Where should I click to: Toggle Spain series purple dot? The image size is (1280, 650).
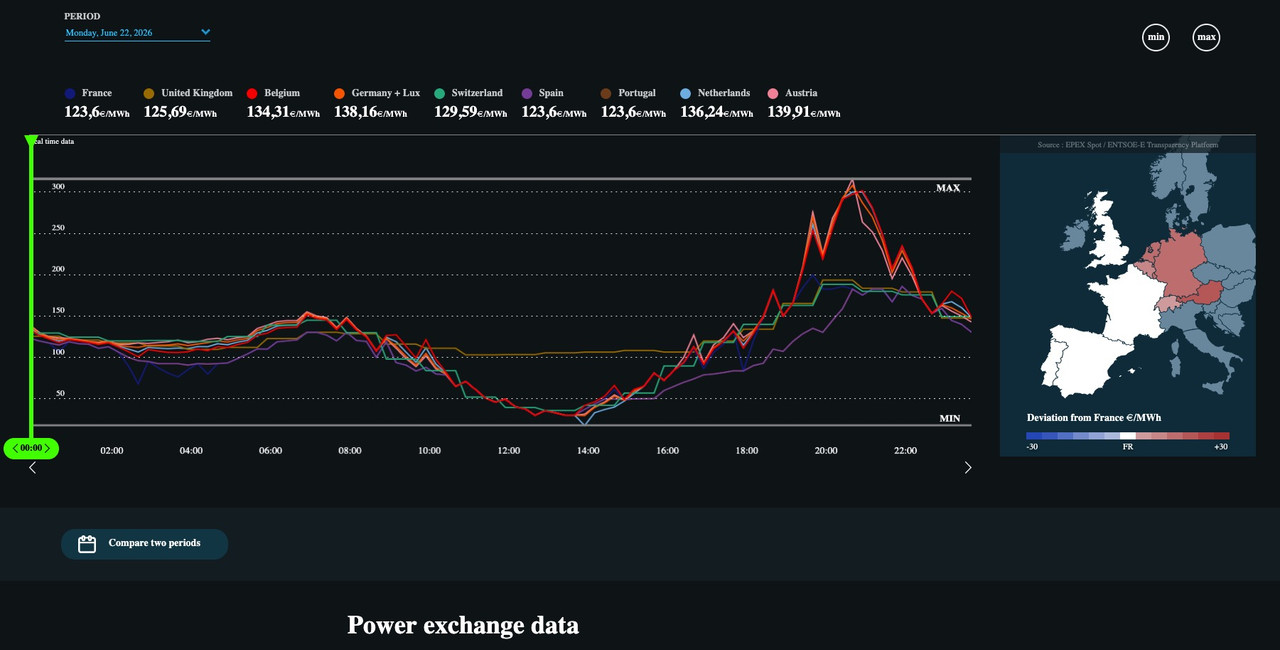[527, 93]
